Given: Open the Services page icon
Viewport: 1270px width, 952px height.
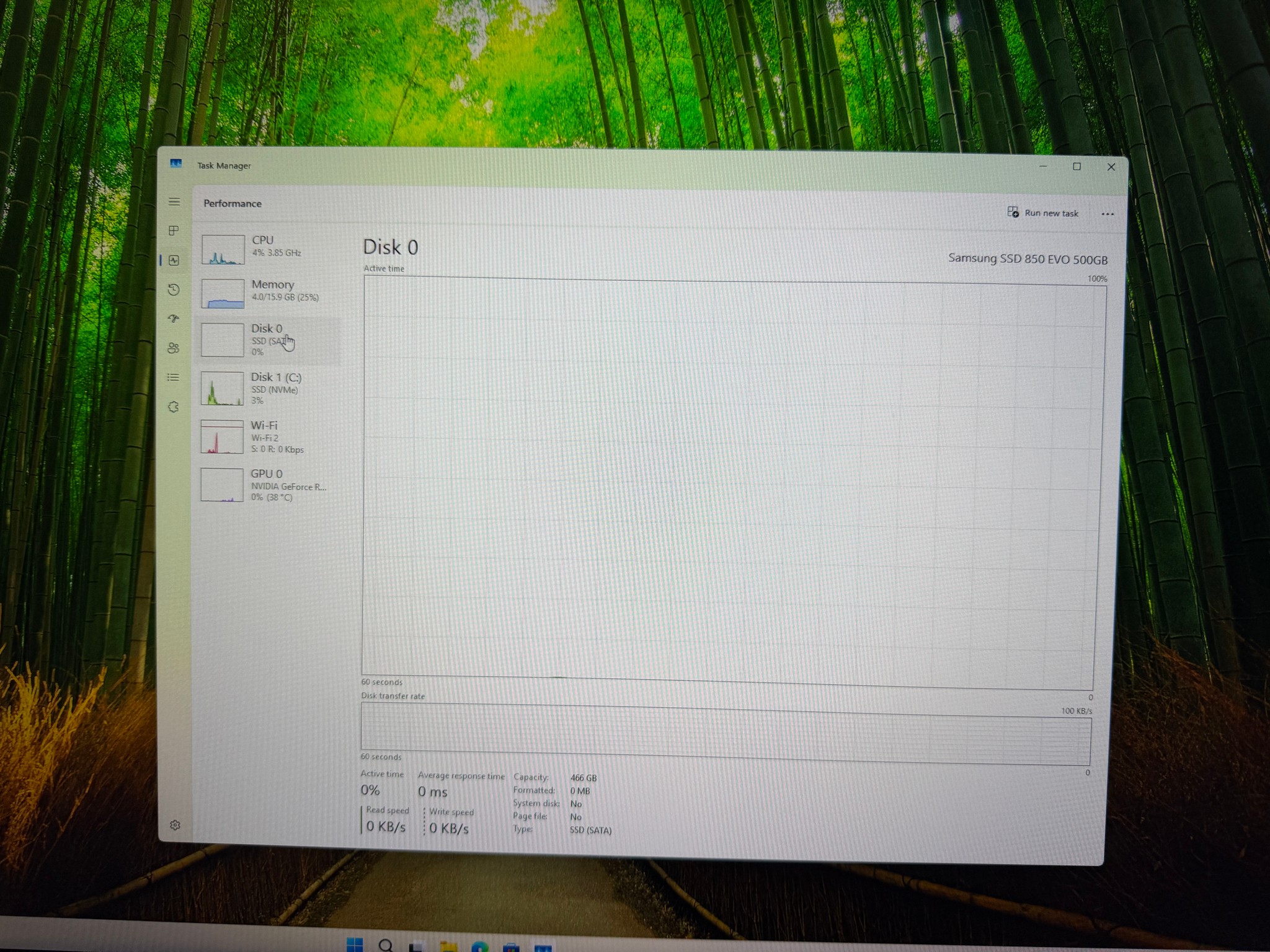Looking at the screenshot, I should pos(174,407).
